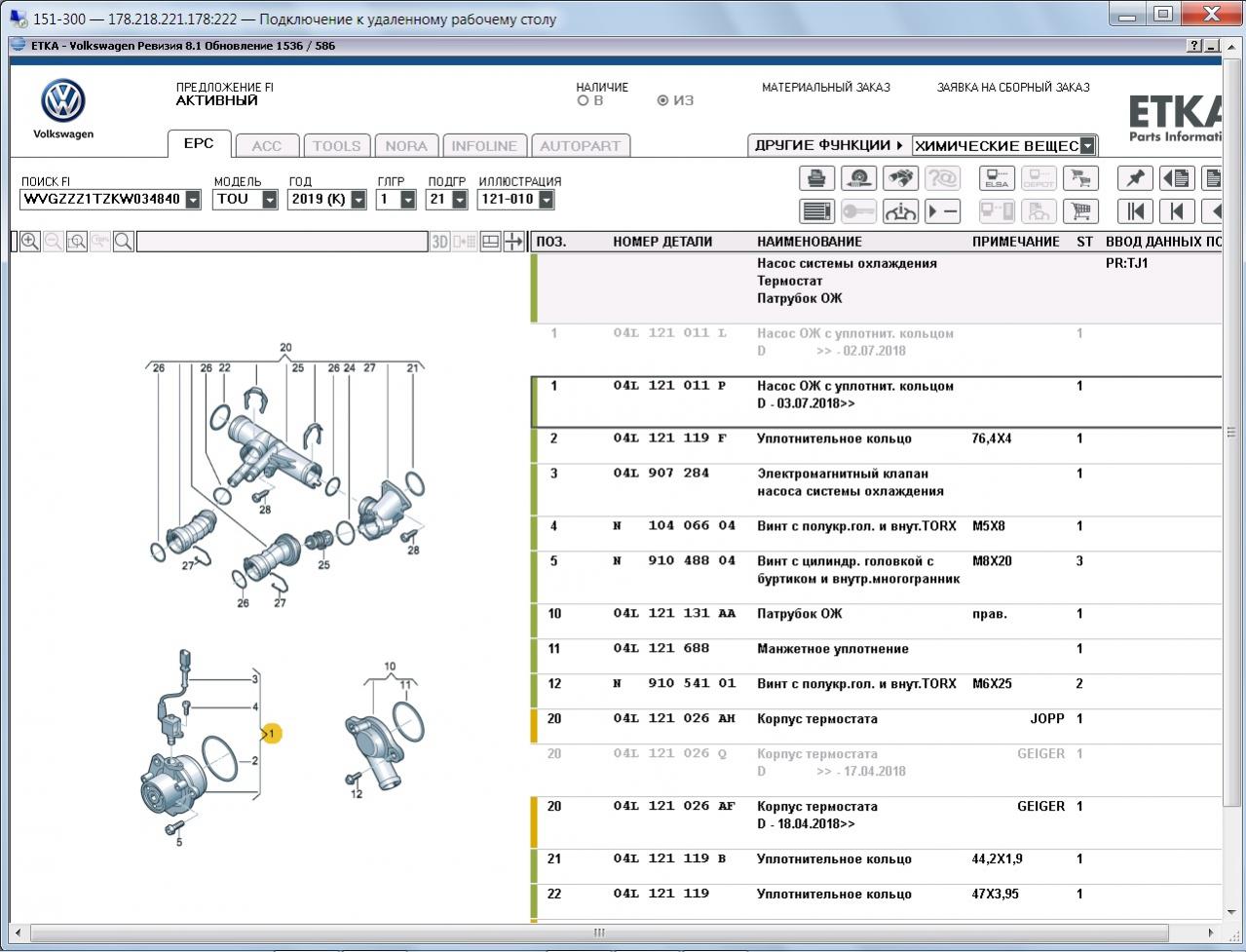Image resolution: width=1246 pixels, height=952 pixels.
Task: Select part row 04L 121 119 F
Action: 877,446
